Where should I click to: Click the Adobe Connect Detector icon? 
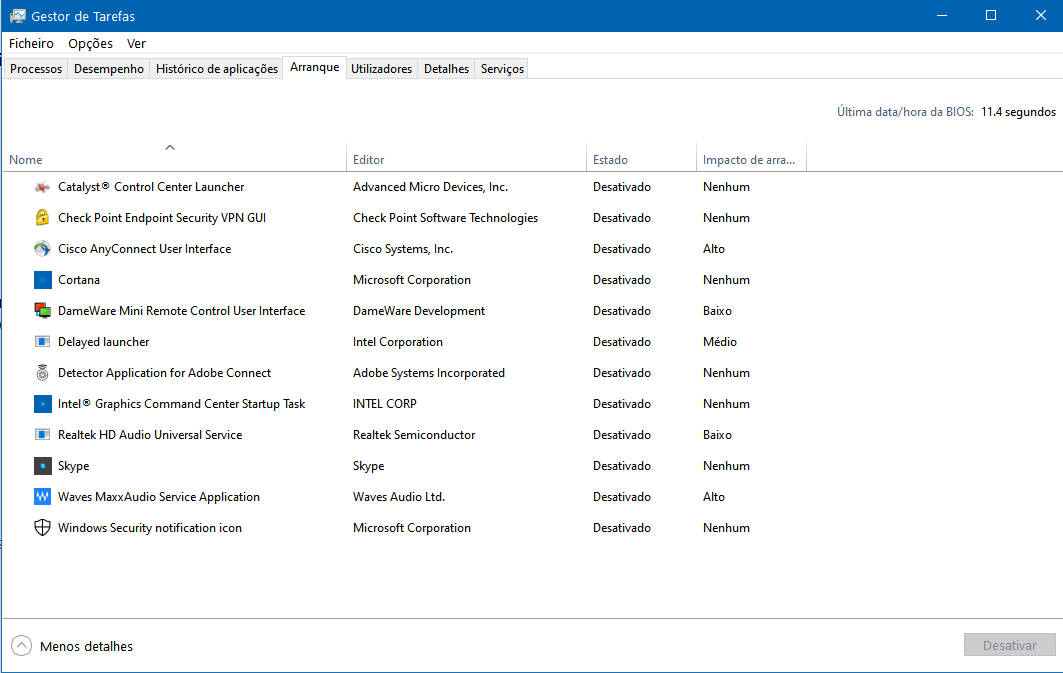(x=42, y=373)
